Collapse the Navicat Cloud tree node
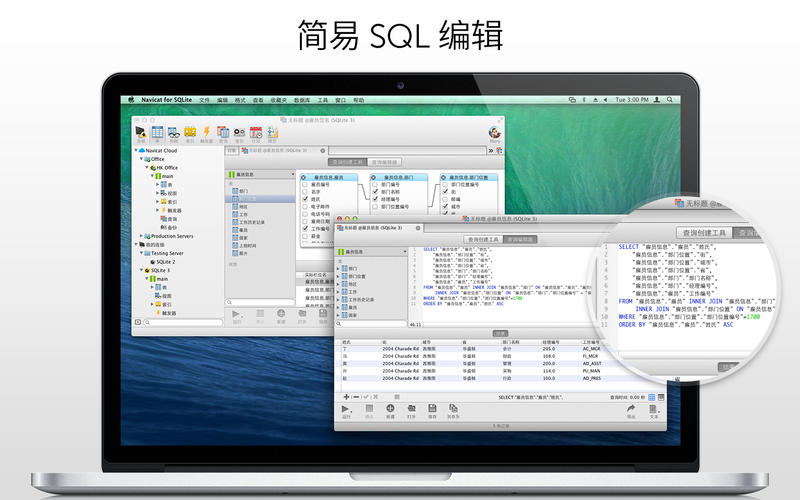Screen dimensions: 800x500 coord(136,151)
